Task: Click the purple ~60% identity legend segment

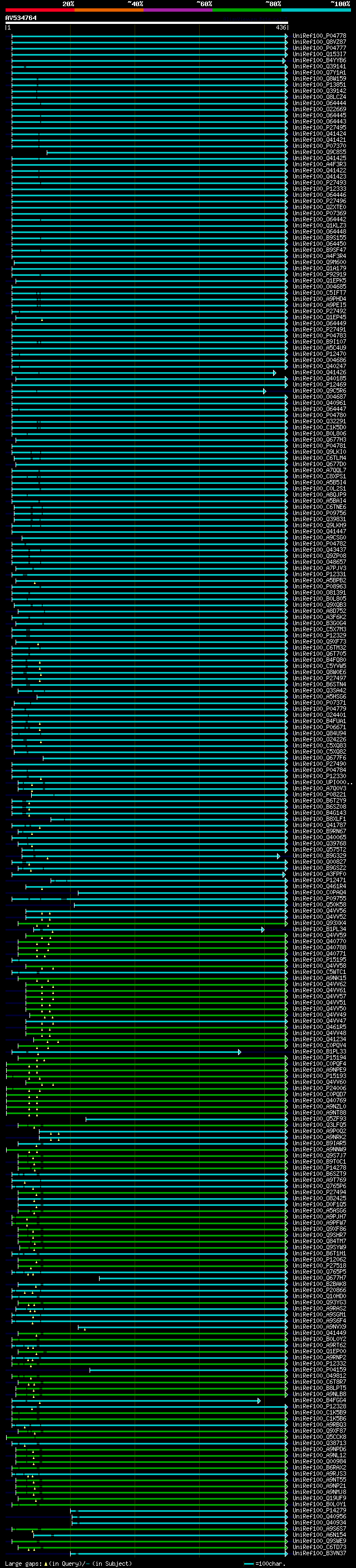Action: pos(179,10)
